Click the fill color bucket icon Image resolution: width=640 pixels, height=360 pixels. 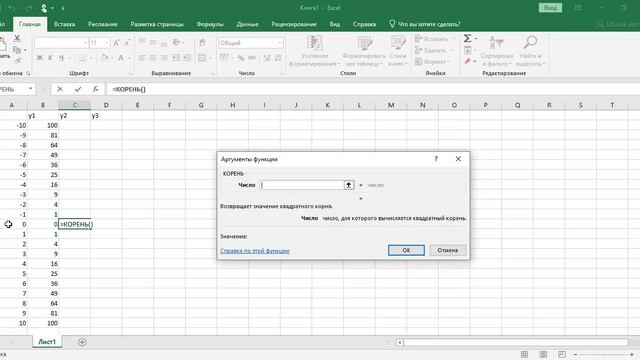coord(104,58)
